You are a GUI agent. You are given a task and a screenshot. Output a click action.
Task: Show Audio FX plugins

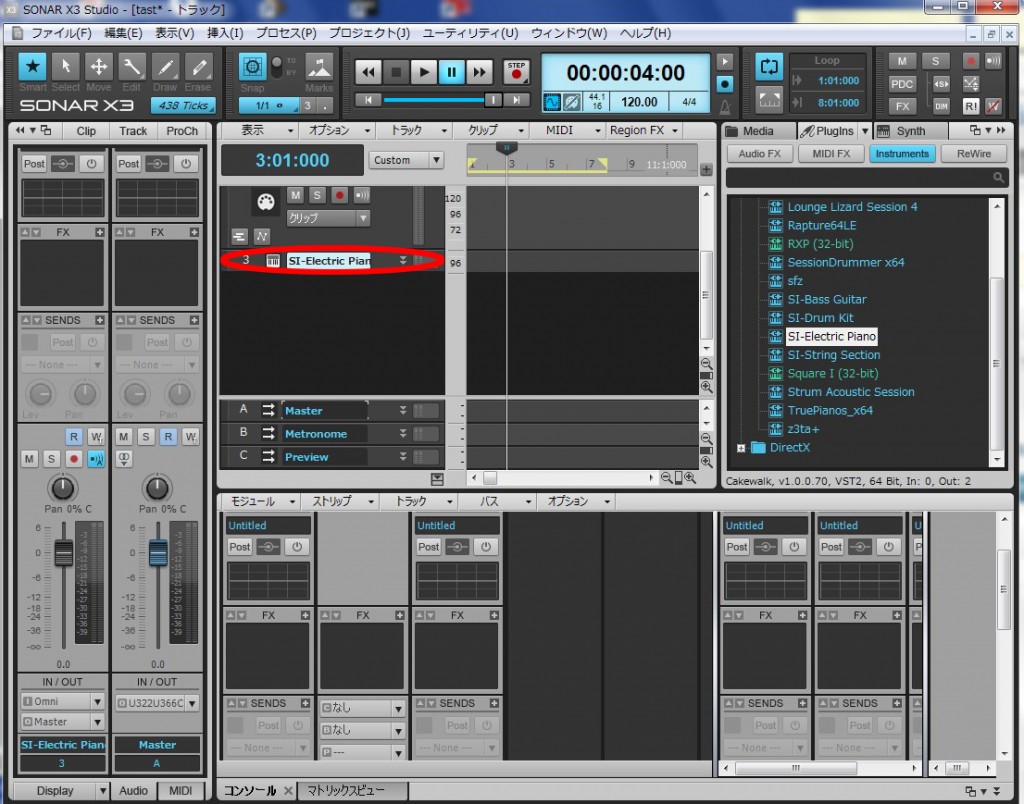(x=760, y=153)
